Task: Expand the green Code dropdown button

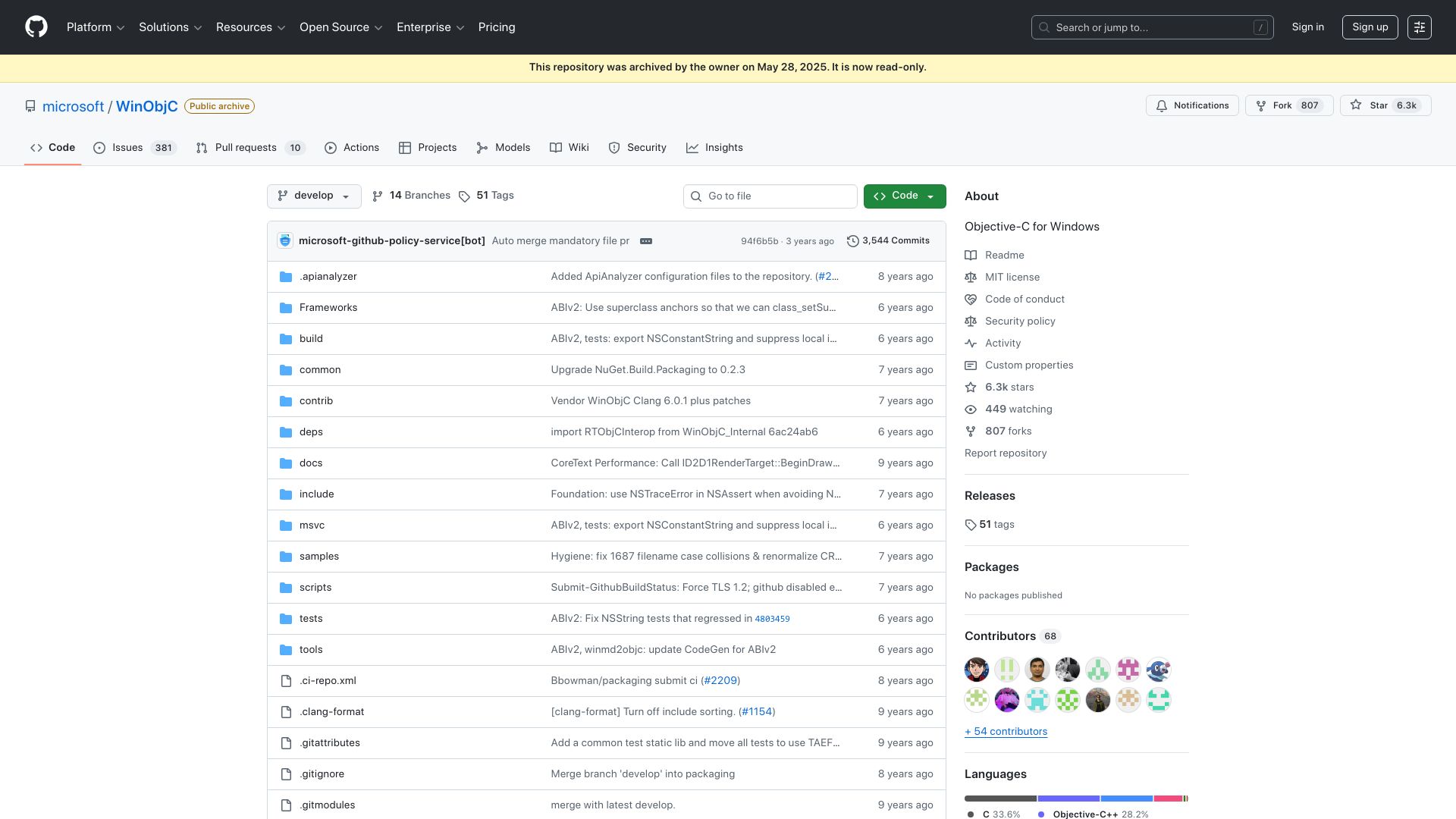Action: coord(905,196)
